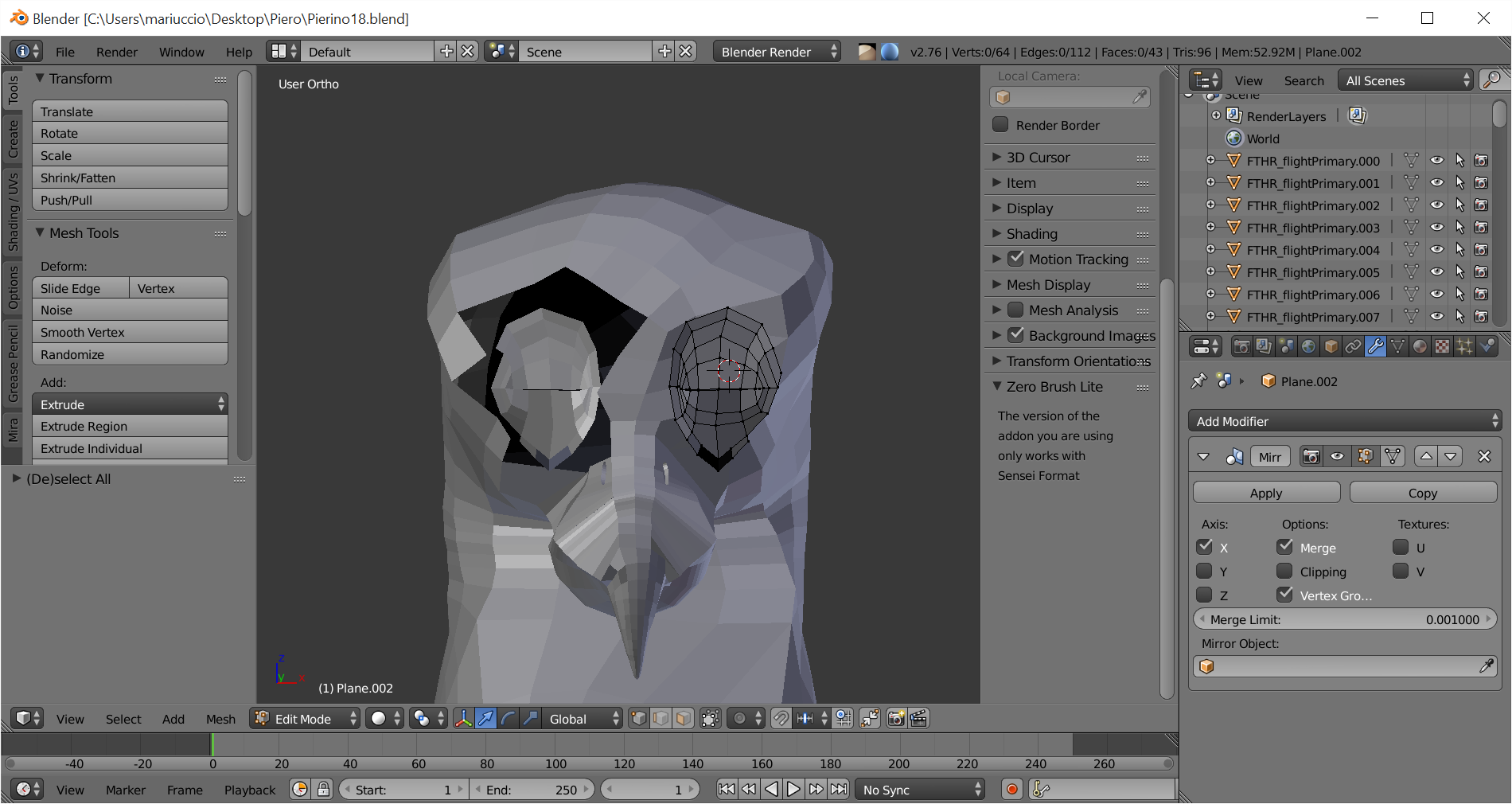Open the Texture properties tab (checker icon)

pos(1442,346)
